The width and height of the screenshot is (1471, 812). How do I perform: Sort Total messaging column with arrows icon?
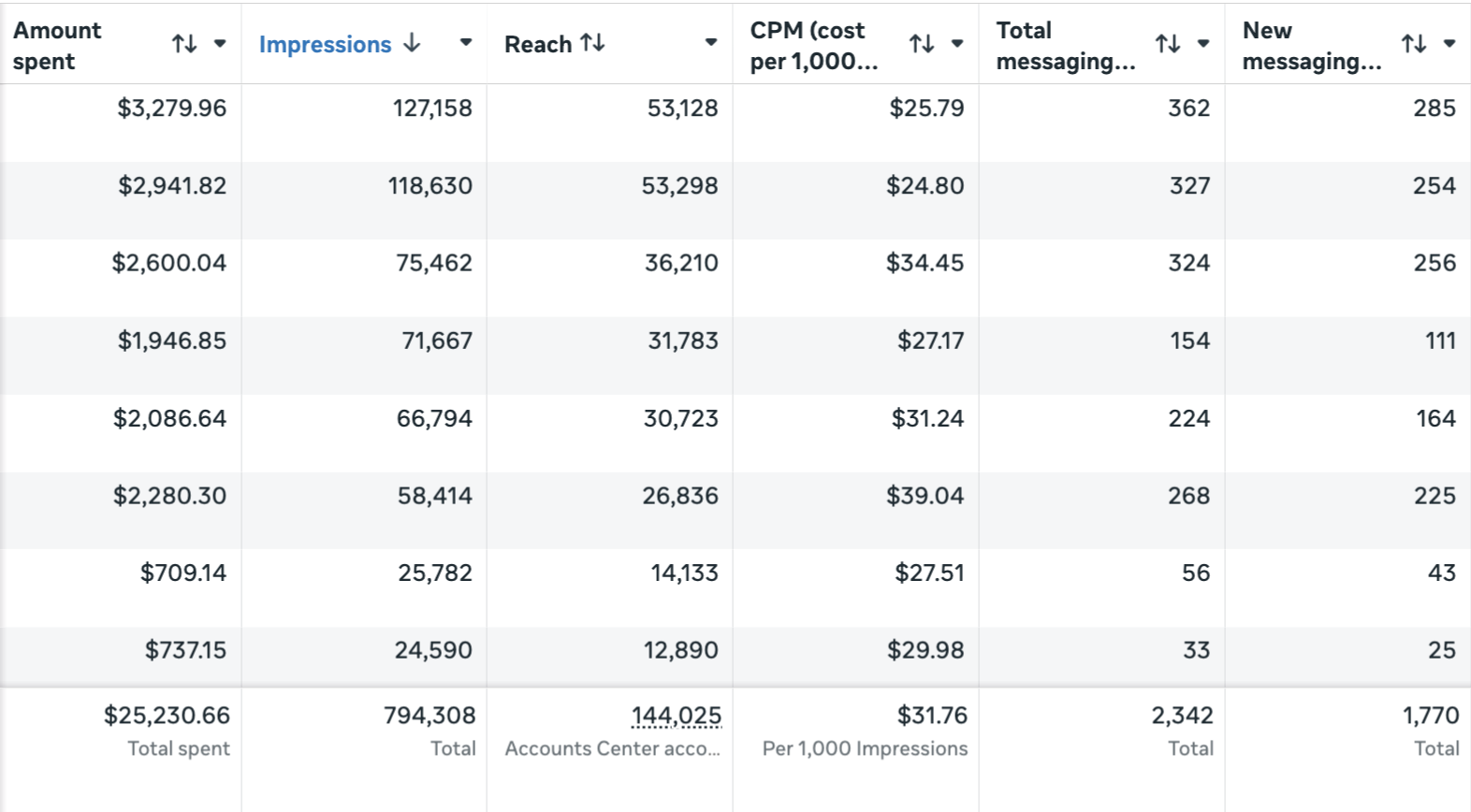(1168, 44)
